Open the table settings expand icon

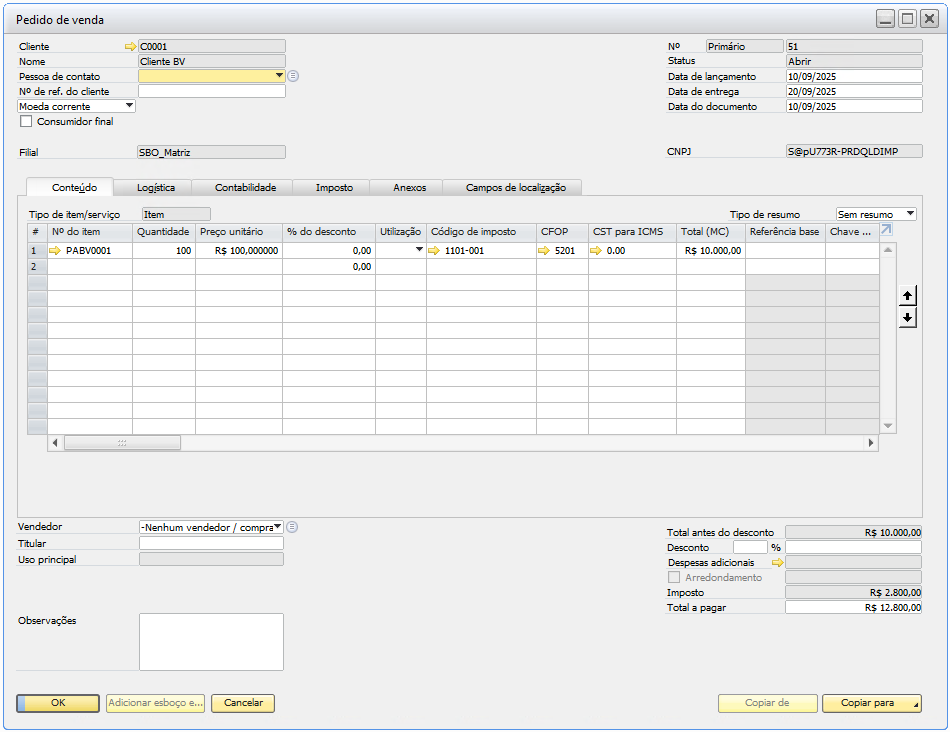pos(886,231)
